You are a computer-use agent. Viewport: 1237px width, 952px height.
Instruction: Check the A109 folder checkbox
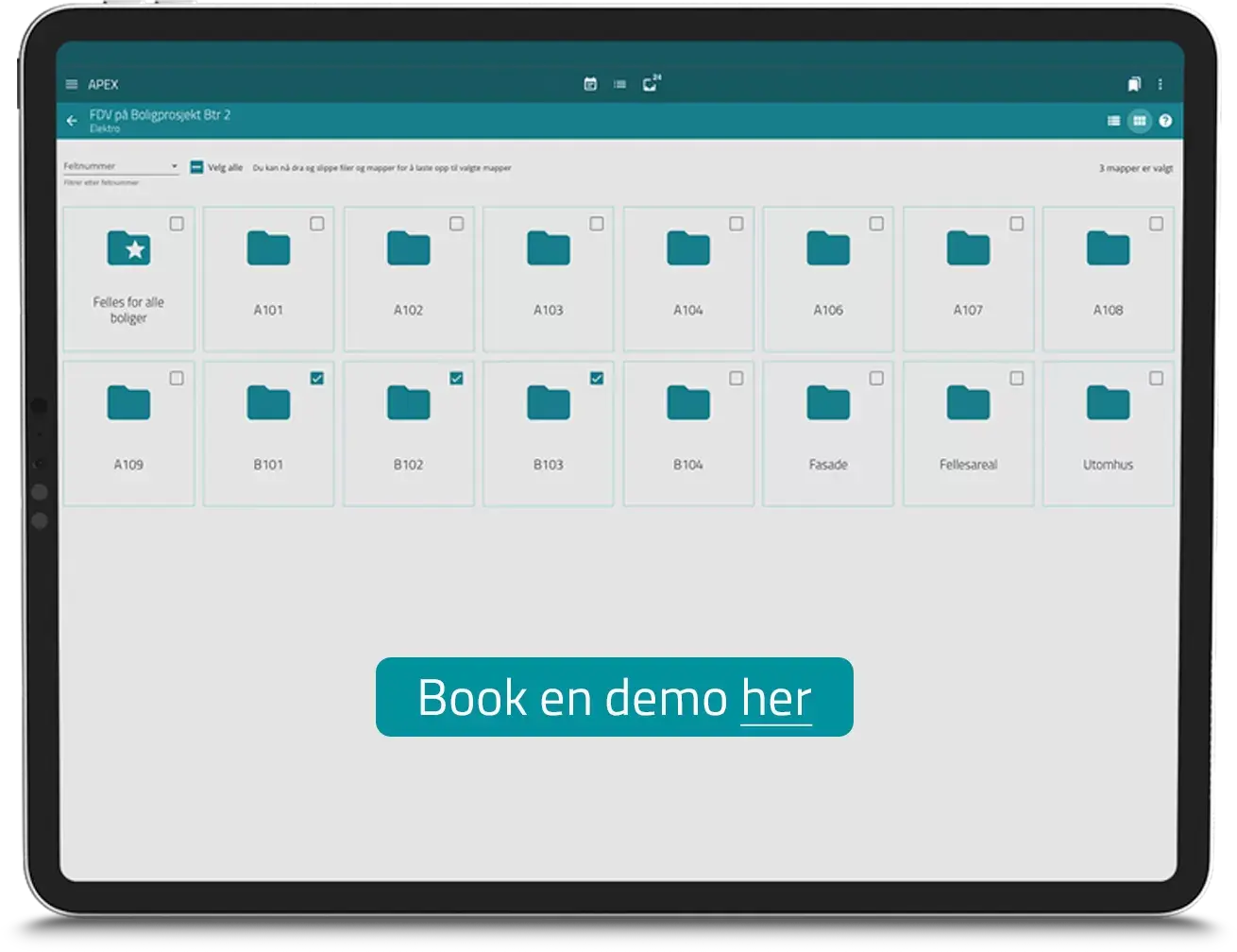[177, 378]
